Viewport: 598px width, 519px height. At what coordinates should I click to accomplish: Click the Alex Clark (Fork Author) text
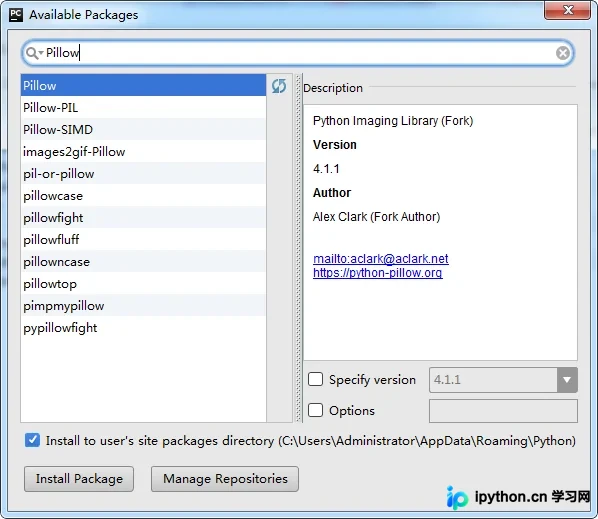[x=376, y=217]
